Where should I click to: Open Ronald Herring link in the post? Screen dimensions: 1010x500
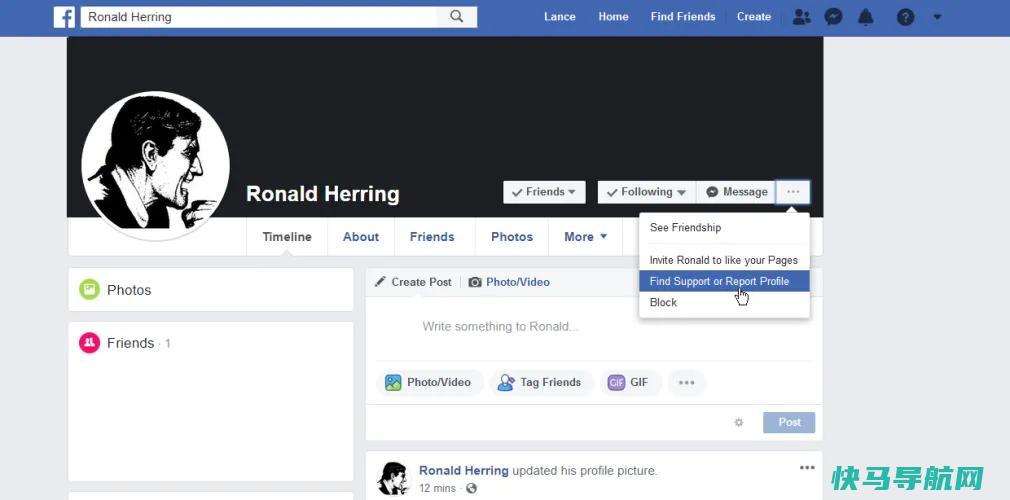[464, 470]
